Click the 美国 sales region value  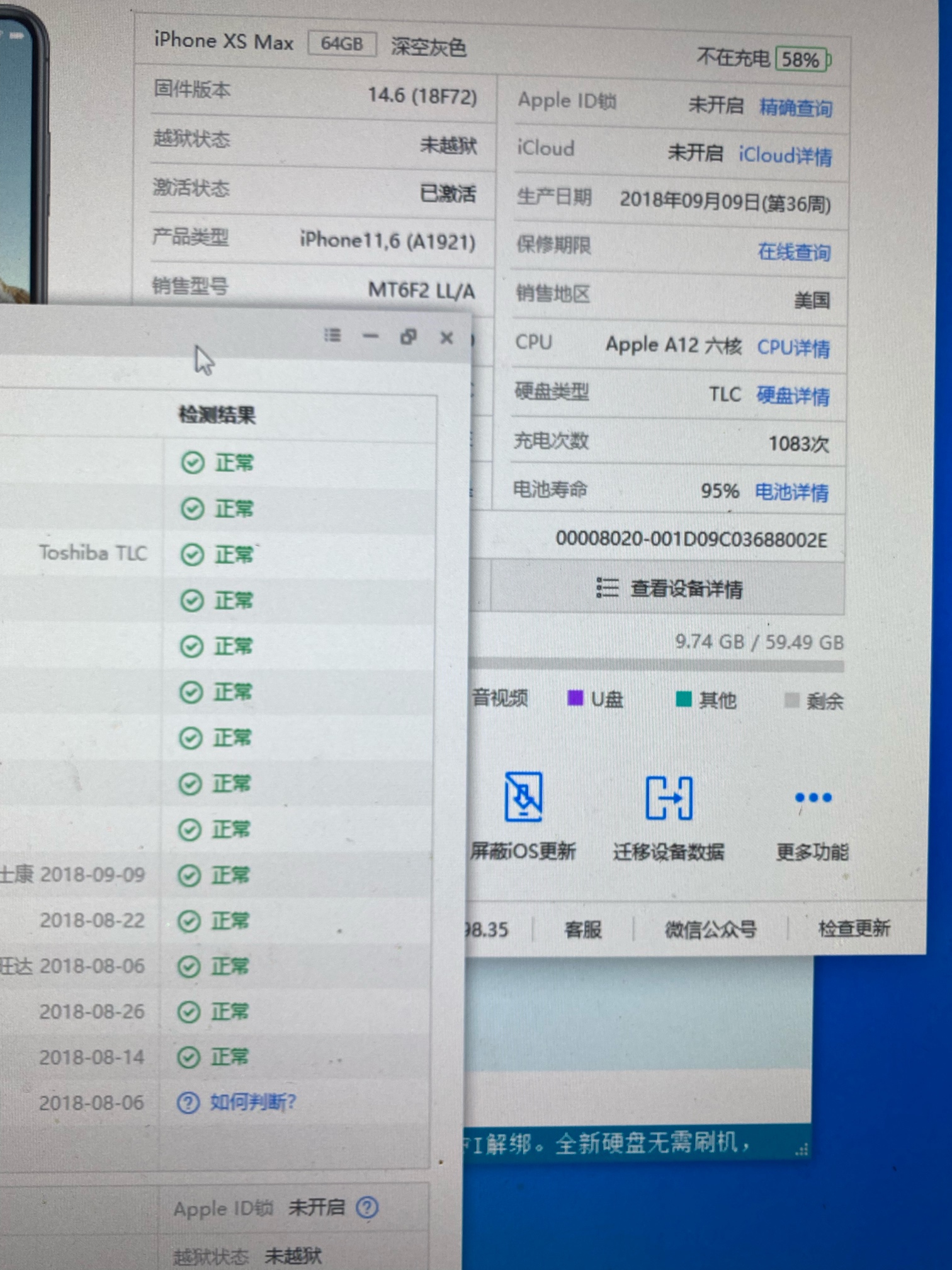tap(812, 300)
